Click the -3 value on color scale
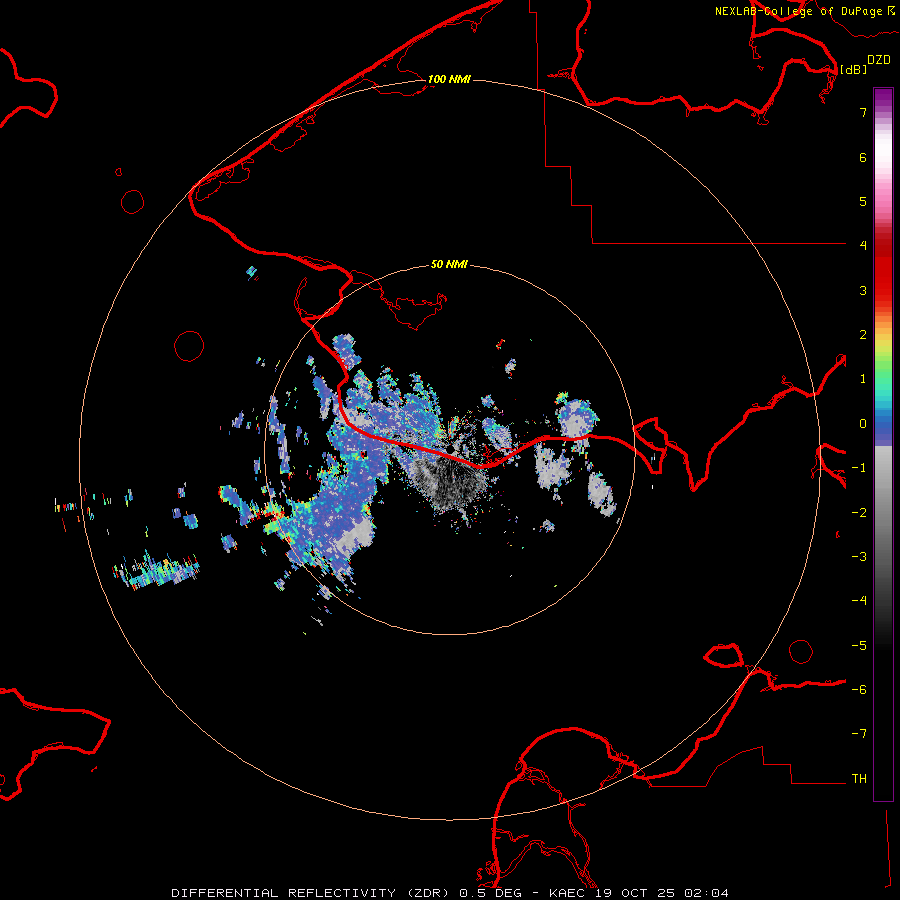Image resolution: width=900 pixels, height=900 pixels. click(x=859, y=557)
